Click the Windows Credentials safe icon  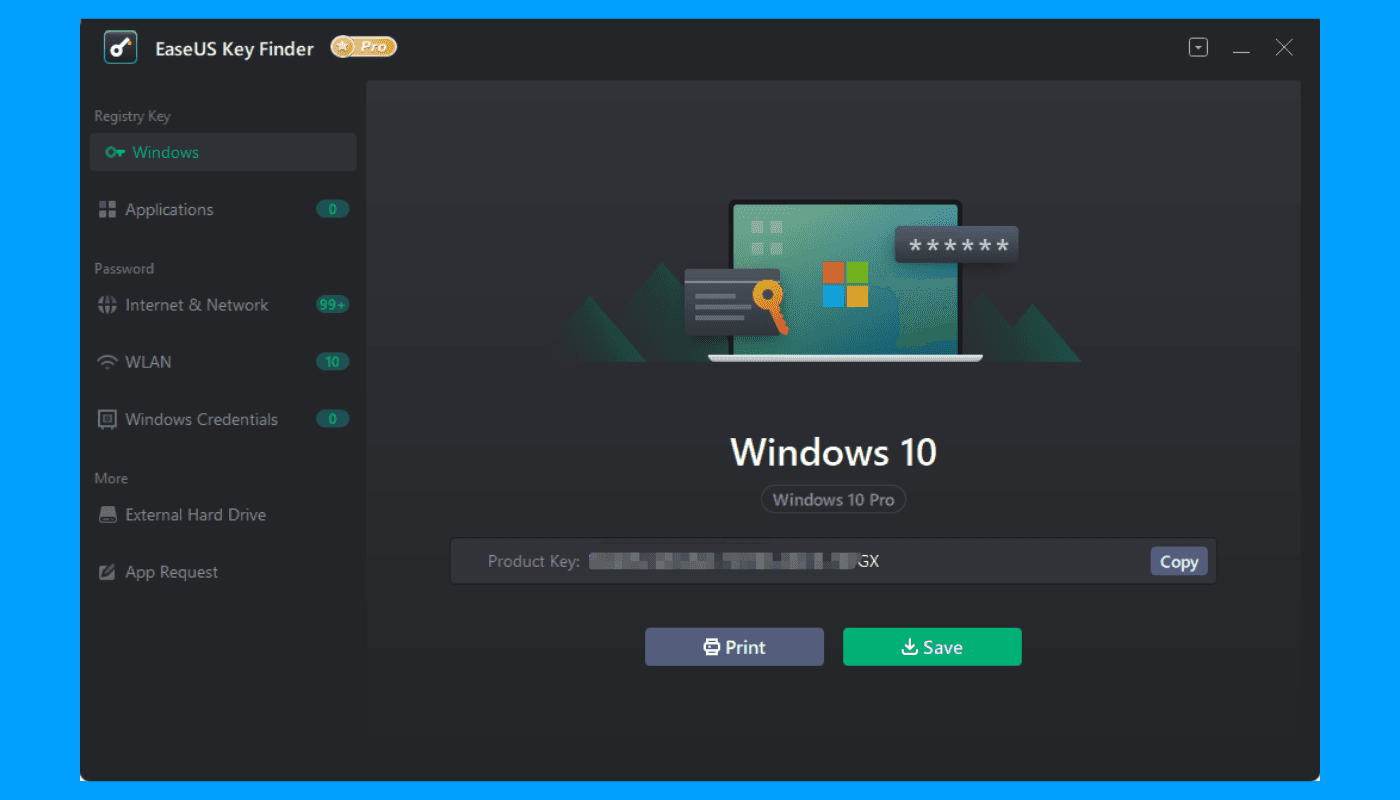pyautogui.click(x=107, y=419)
